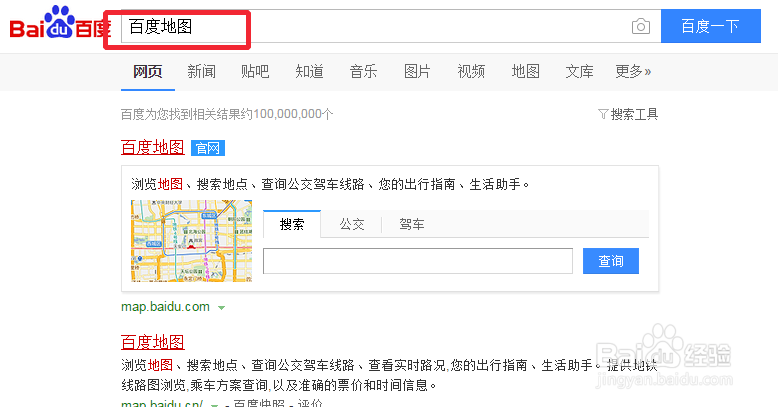
Task: Expand dropdown arrow beside map.baidu.com
Action: (x=221, y=308)
